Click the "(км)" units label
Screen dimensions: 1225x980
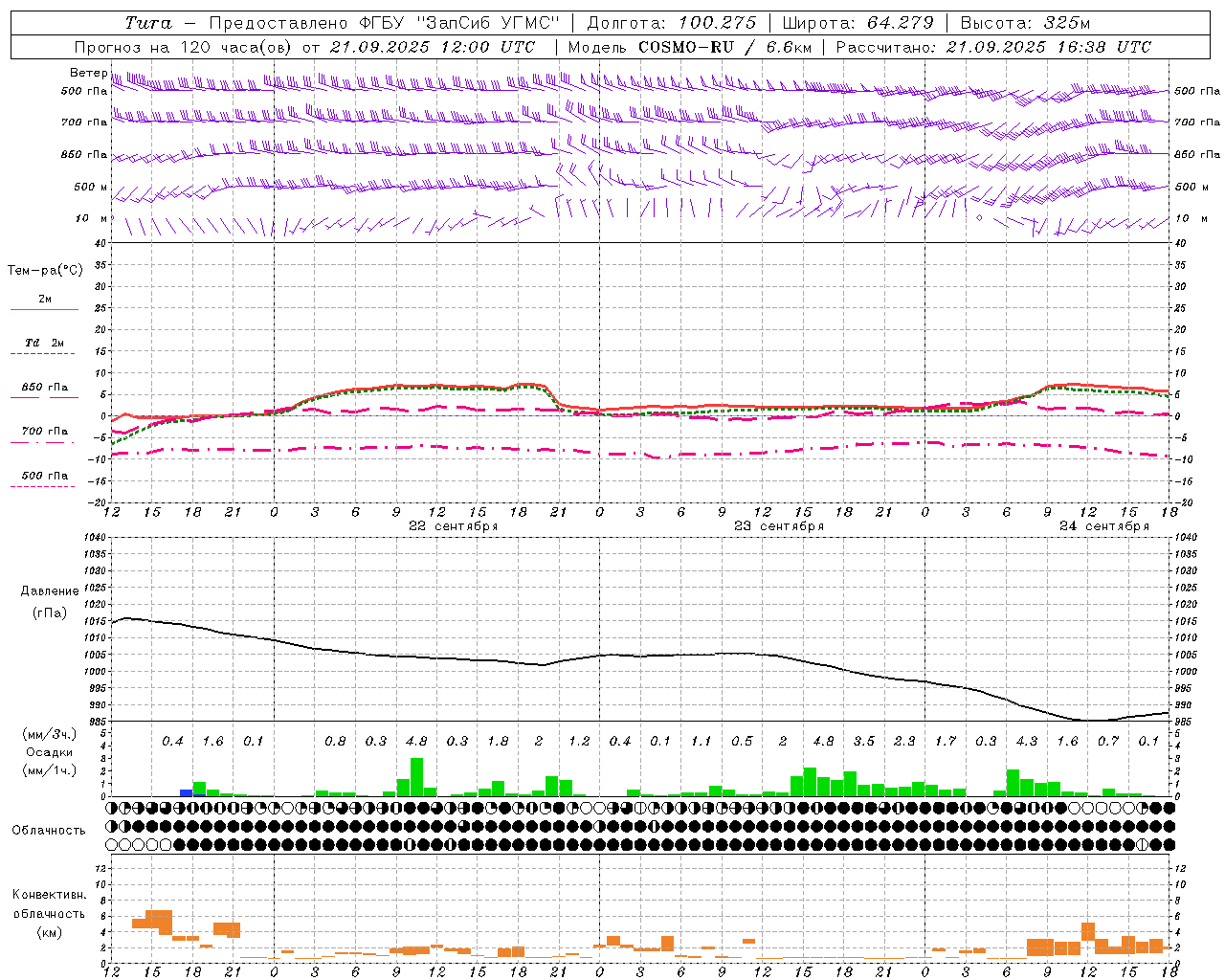[x=50, y=932]
